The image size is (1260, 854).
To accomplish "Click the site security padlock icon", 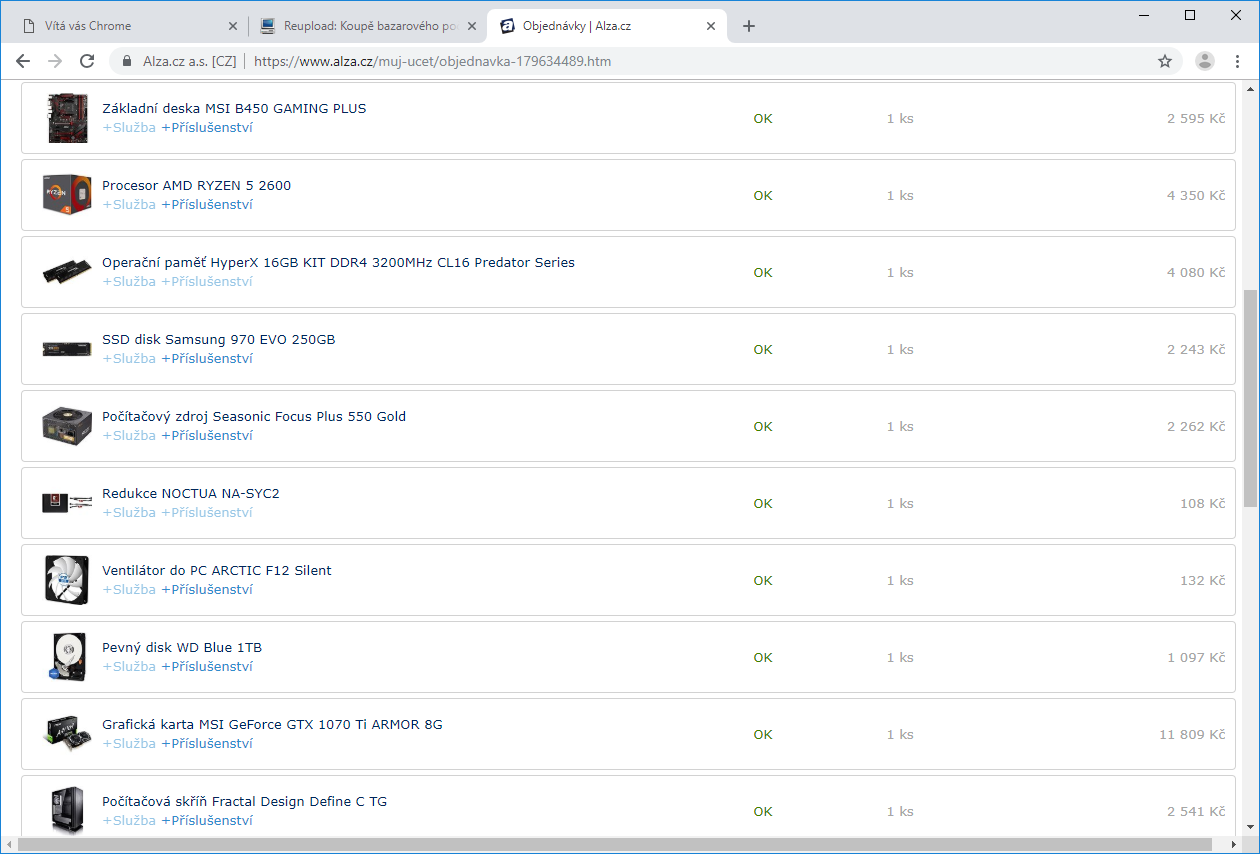I will pos(126,61).
